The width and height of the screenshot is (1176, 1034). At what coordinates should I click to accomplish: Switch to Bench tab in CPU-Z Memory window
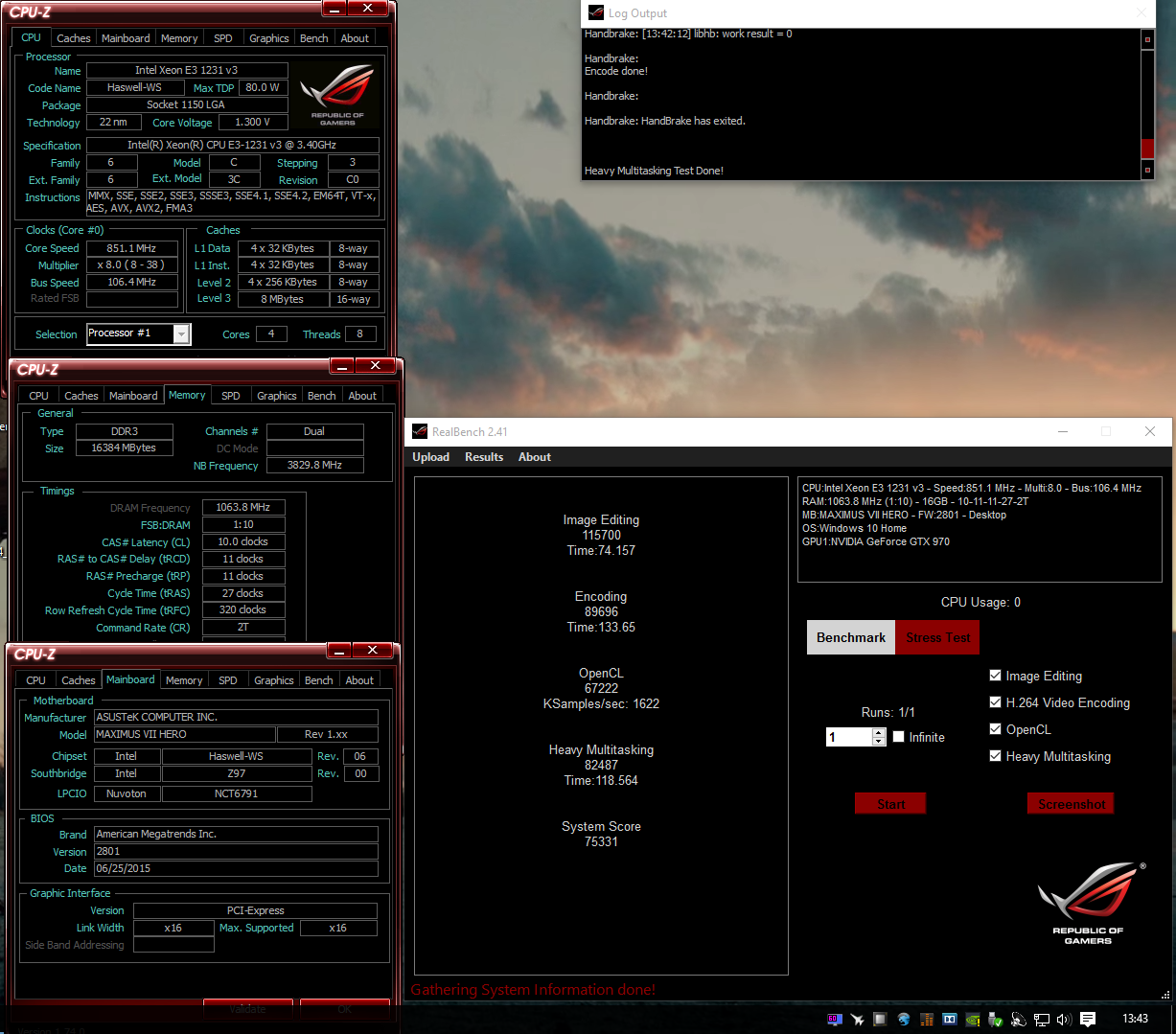click(x=322, y=396)
